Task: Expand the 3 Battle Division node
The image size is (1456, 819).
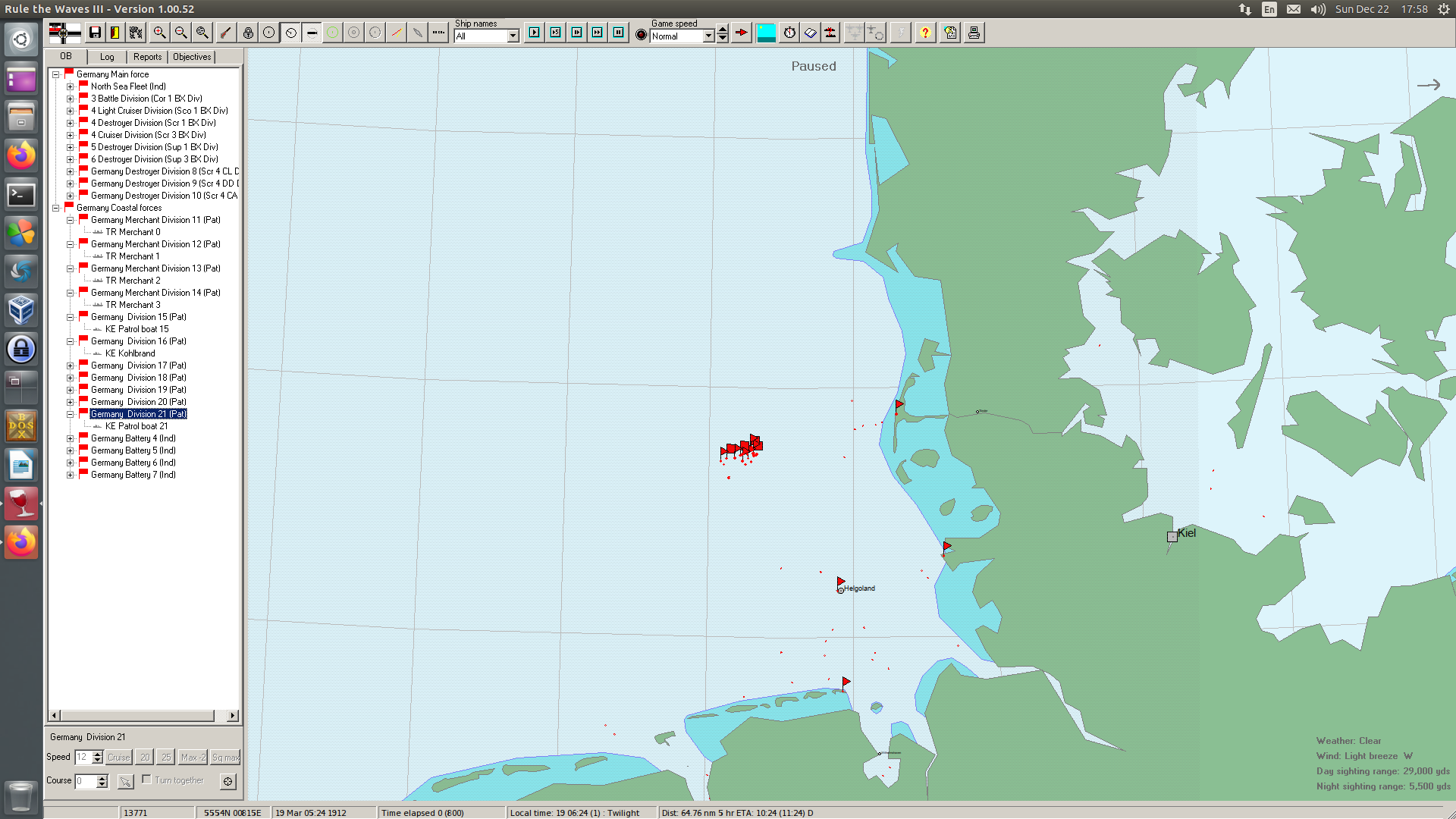Action: pos(70,99)
